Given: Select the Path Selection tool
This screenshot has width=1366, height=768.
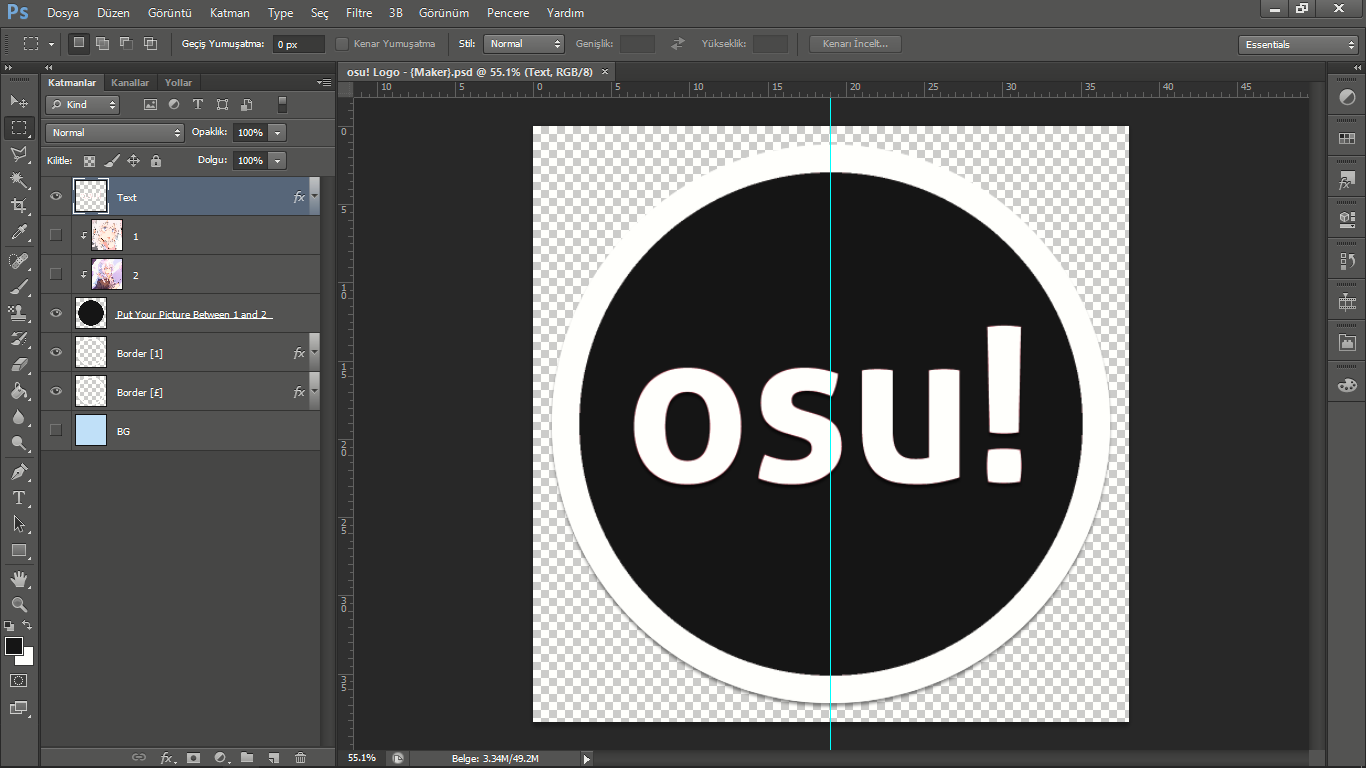Looking at the screenshot, I should [x=19, y=524].
